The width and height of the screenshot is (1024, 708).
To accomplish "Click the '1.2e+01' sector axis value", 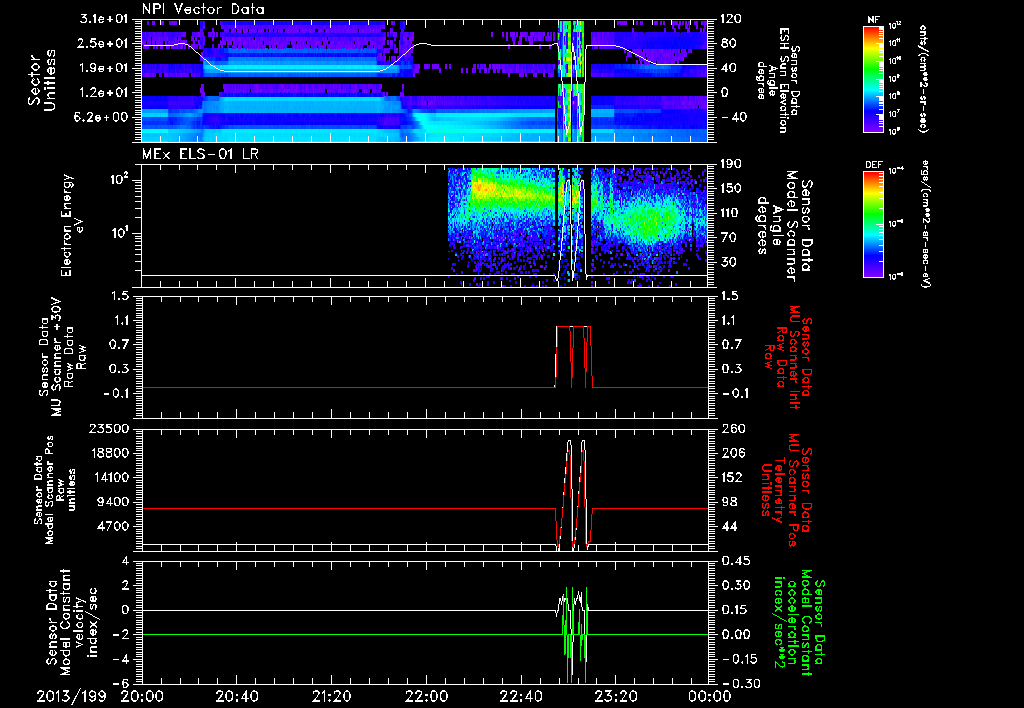I will (104, 92).
